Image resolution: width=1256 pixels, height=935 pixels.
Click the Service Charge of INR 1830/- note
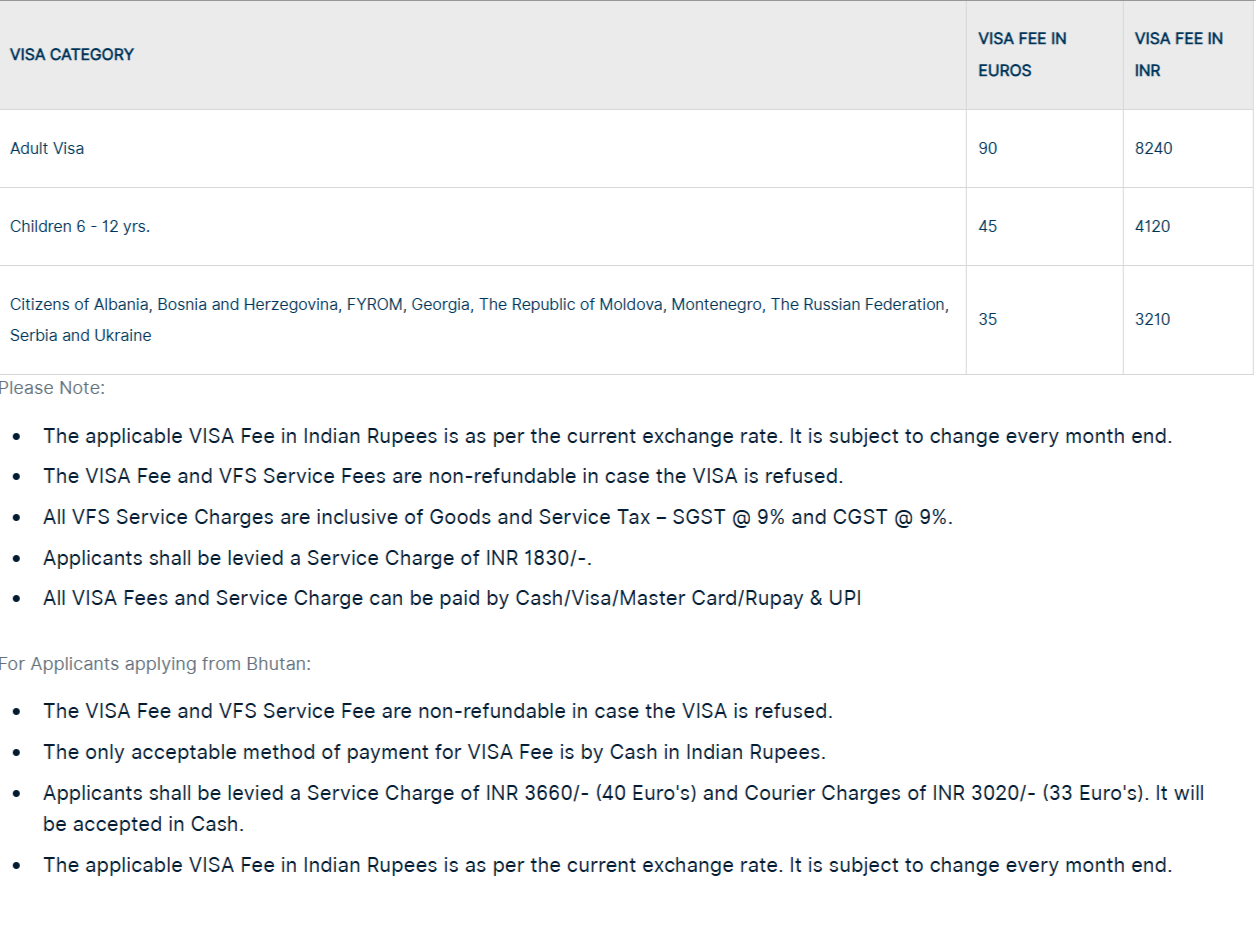[x=318, y=558]
